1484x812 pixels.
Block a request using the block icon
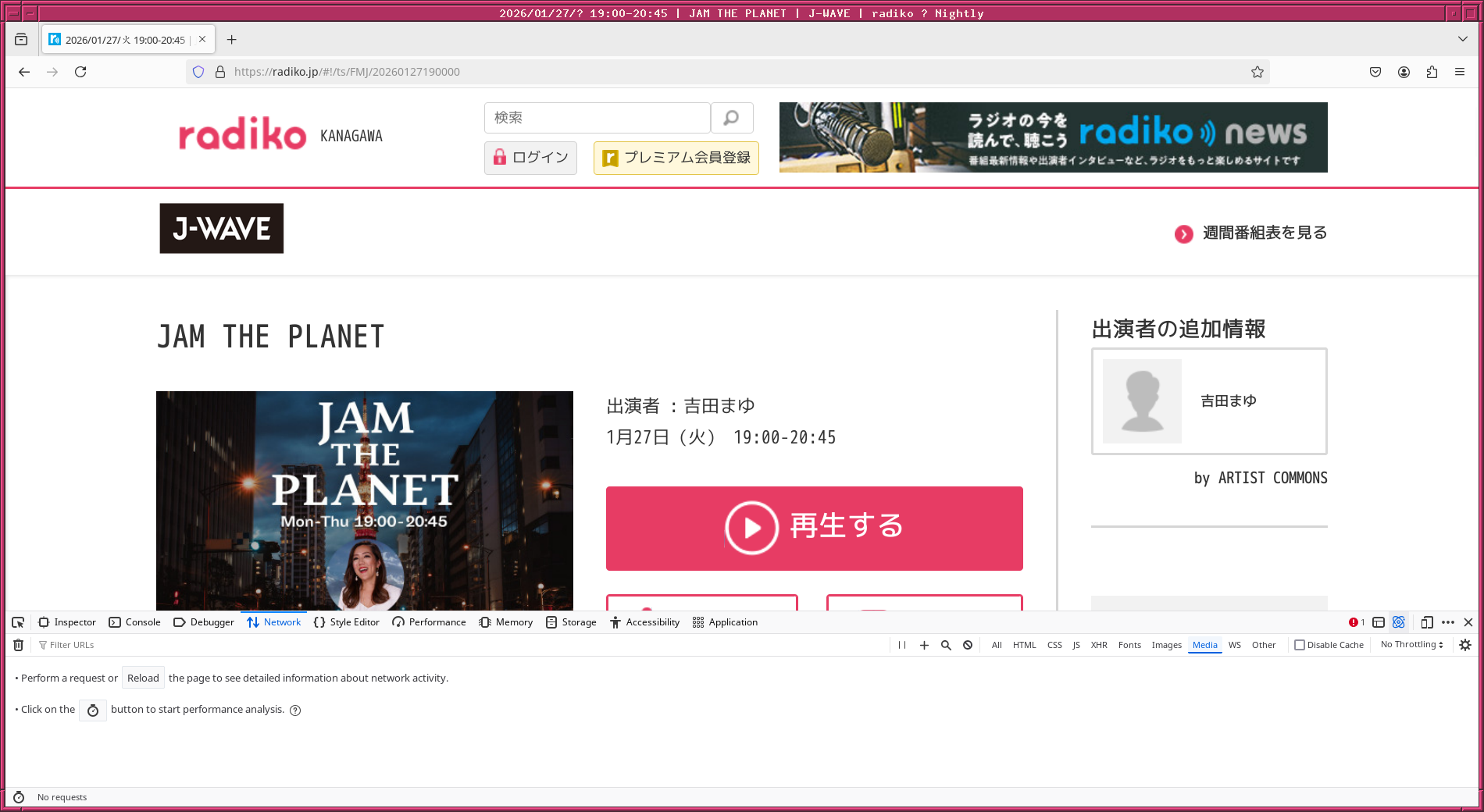tap(968, 645)
